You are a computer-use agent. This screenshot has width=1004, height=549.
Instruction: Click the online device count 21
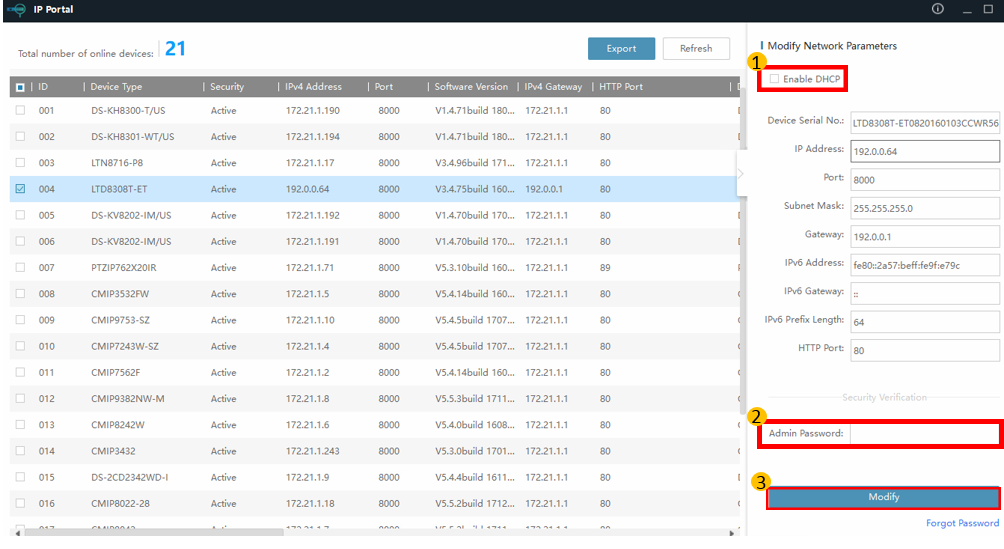[175, 49]
